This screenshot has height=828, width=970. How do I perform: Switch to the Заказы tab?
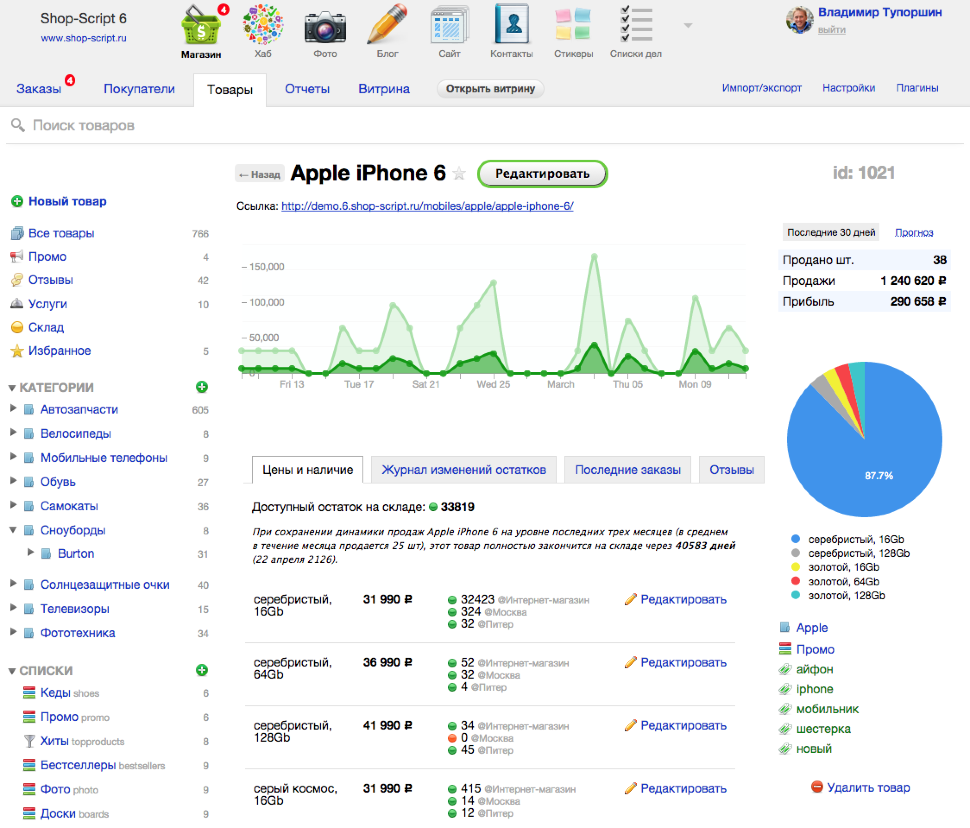click(x=38, y=89)
